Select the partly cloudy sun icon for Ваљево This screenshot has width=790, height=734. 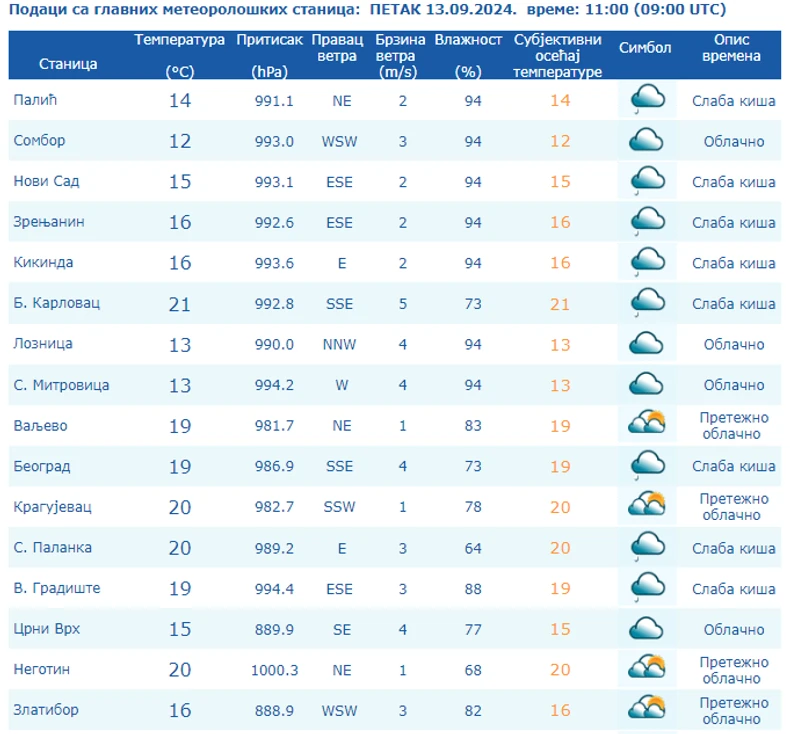tap(647, 422)
